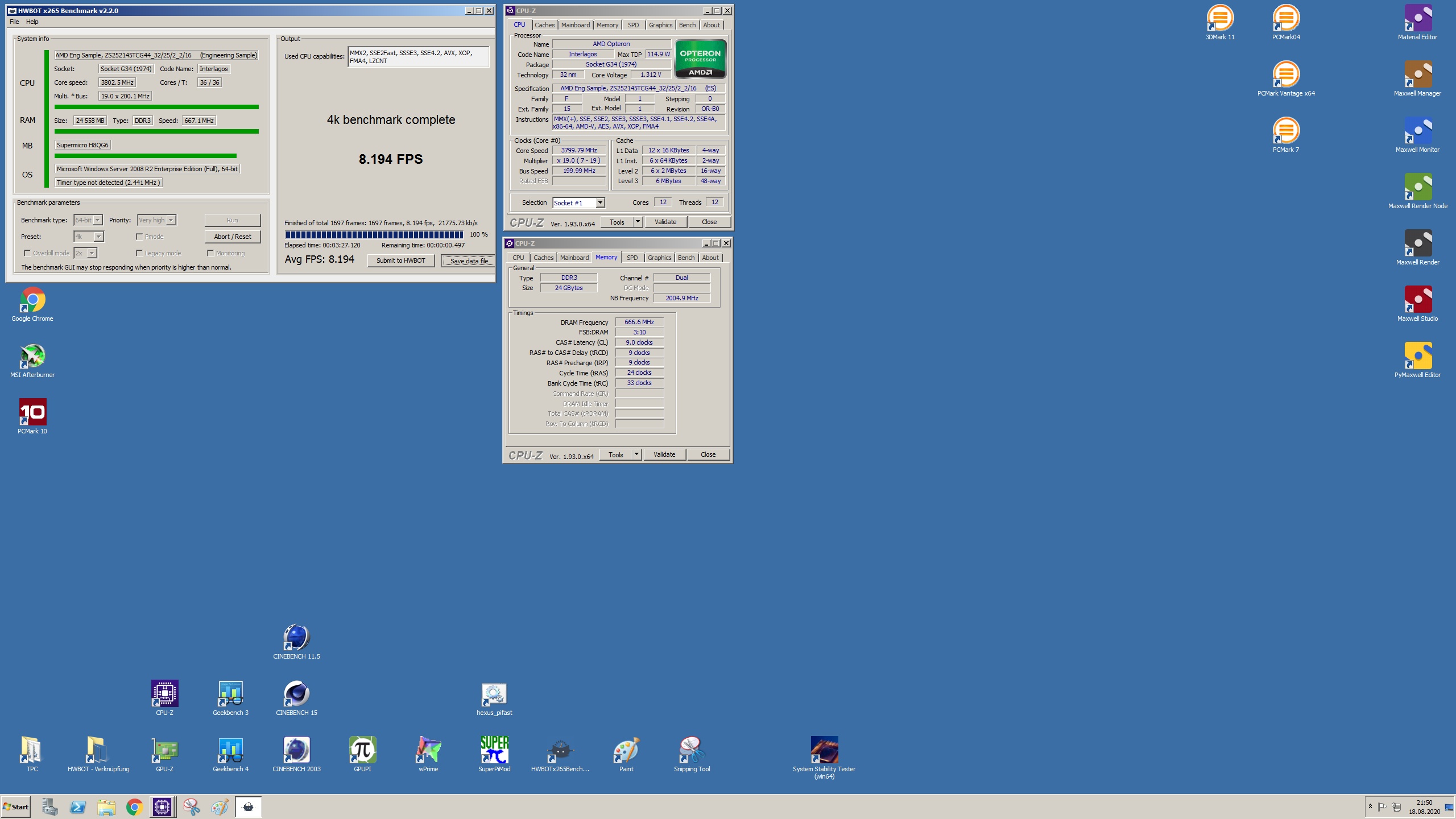Click Submit to HWBOT button
Image resolution: width=1456 pixels, height=819 pixels.
click(400, 260)
